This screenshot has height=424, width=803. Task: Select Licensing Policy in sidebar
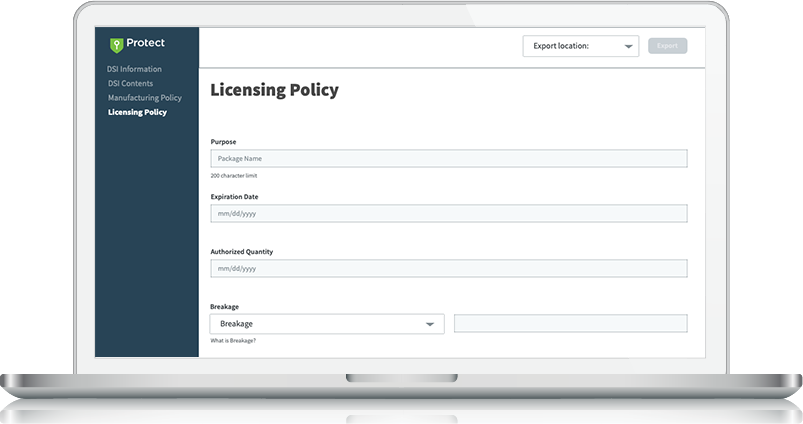pos(137,112)
